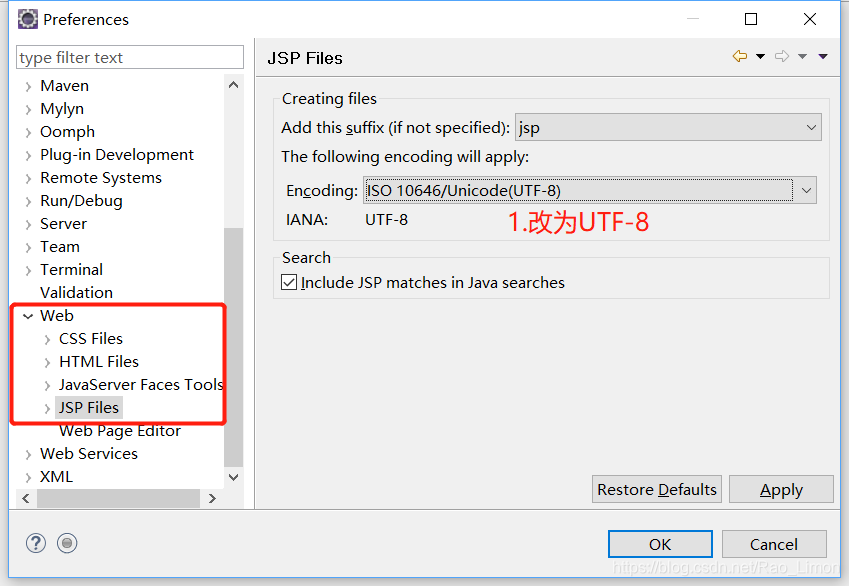Expand the Oomph tree node
The height and width of the screenshot is (586, 849).
coord(28,132)
